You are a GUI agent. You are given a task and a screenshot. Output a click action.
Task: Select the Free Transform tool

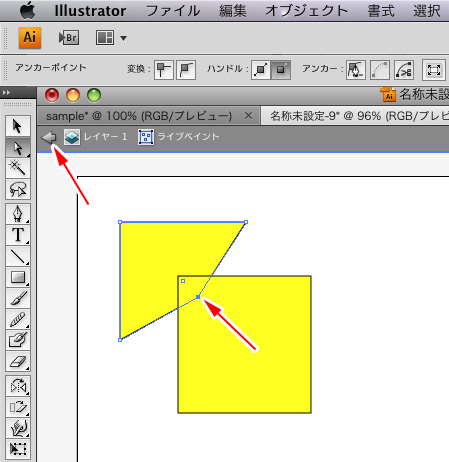point(18,449)
